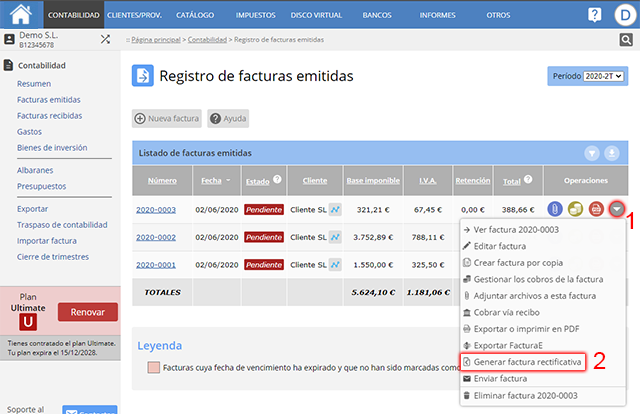Image resolution: width=640 pixels, height=414 pixels.
Task: Click the download icon in list header
Action: pyautogui.click(x=612, y=153)
